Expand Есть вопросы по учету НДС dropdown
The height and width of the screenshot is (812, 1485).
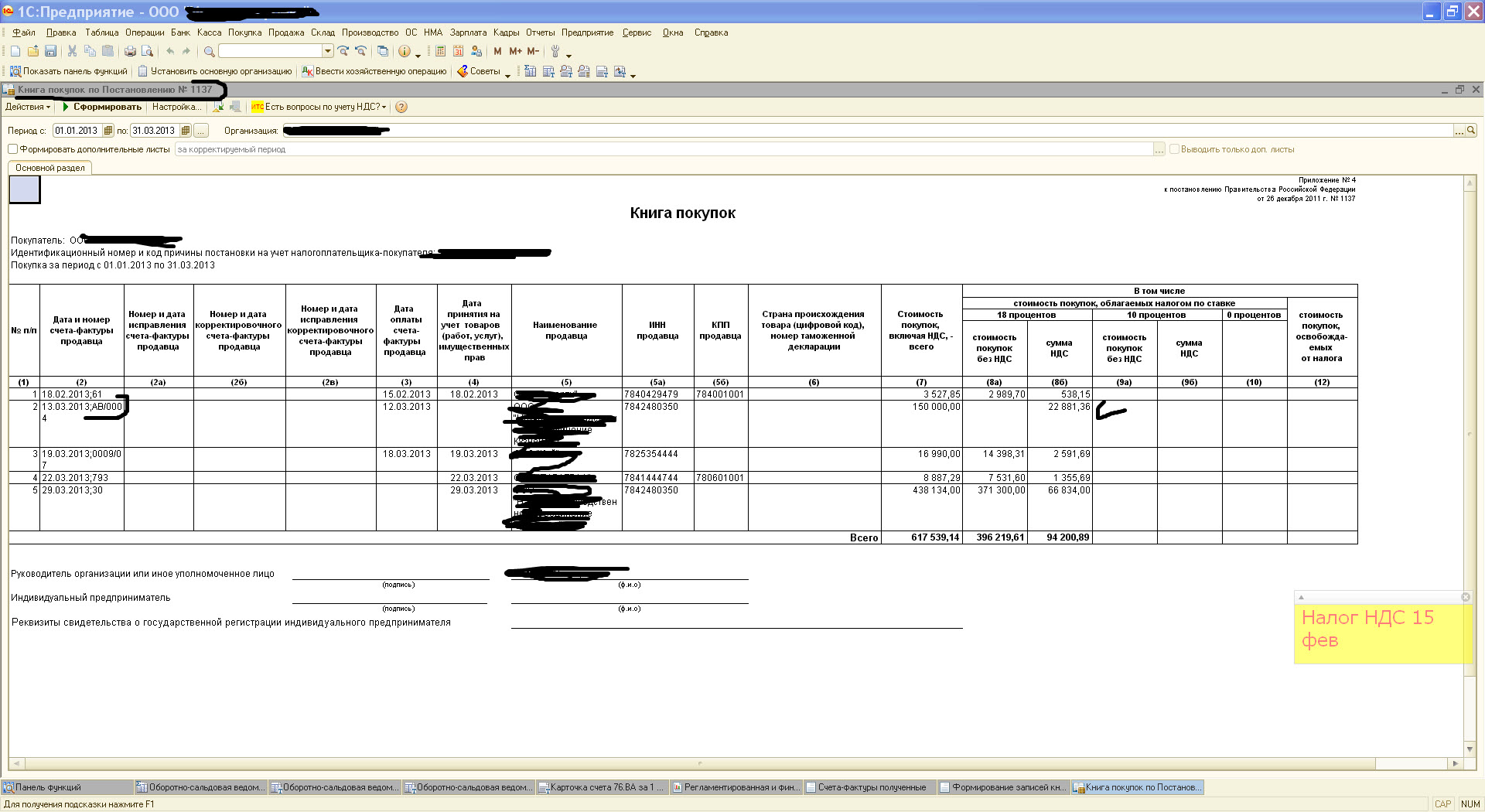pos(384,107)
